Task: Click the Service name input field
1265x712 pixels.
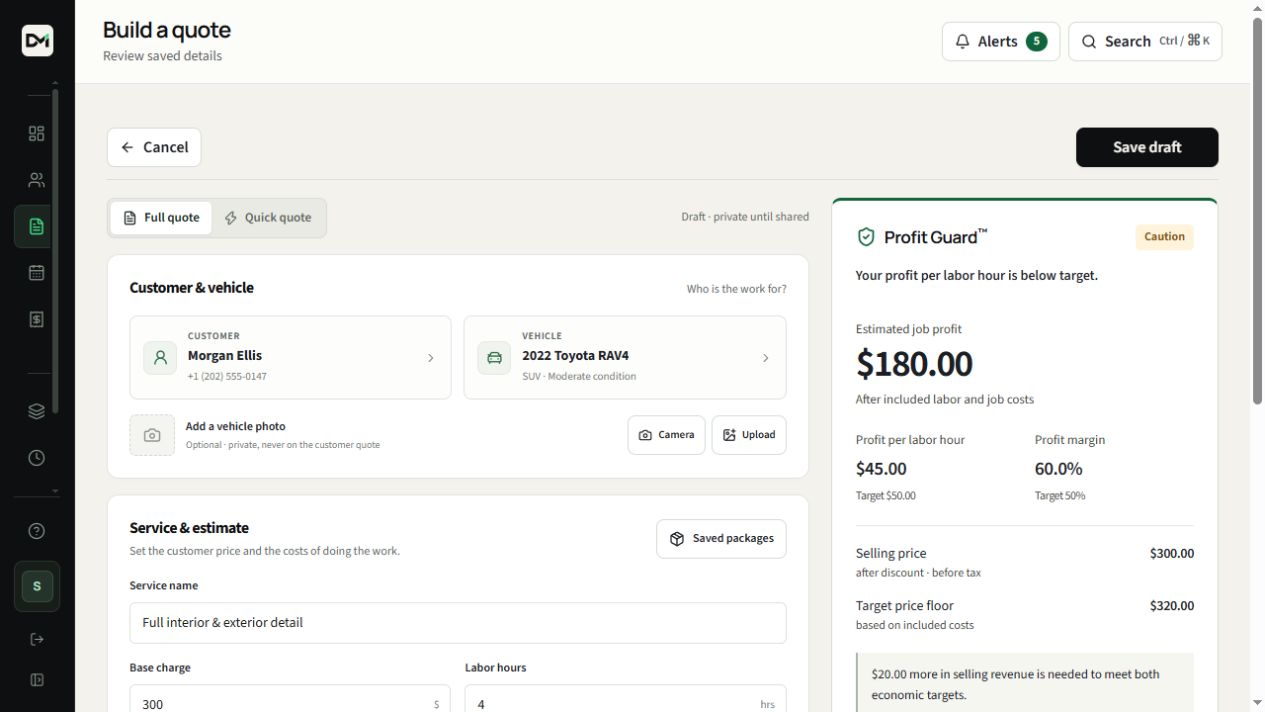Action: point(458,623)
